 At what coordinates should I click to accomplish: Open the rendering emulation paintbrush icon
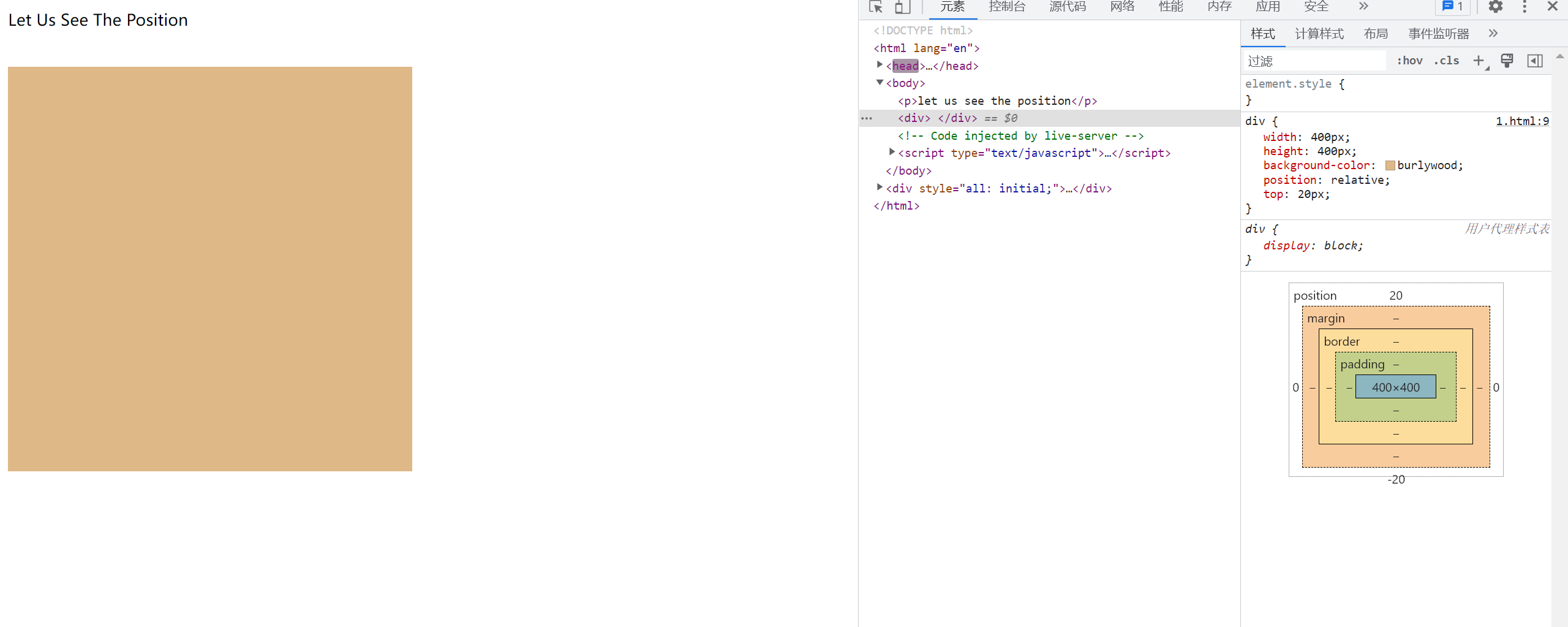(x=1507, y=61)
